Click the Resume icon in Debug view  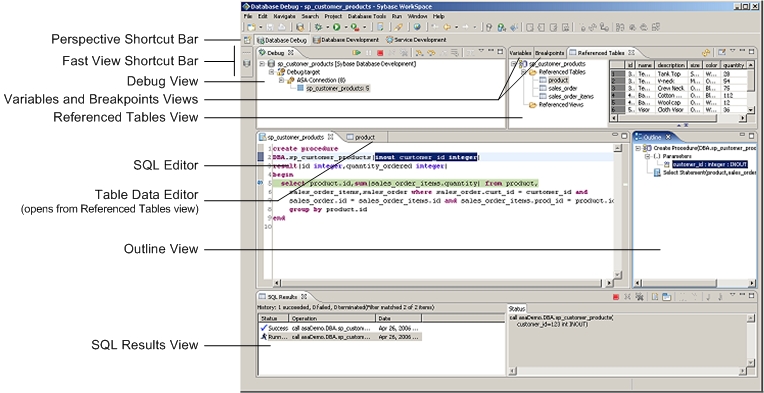point(357,53)
